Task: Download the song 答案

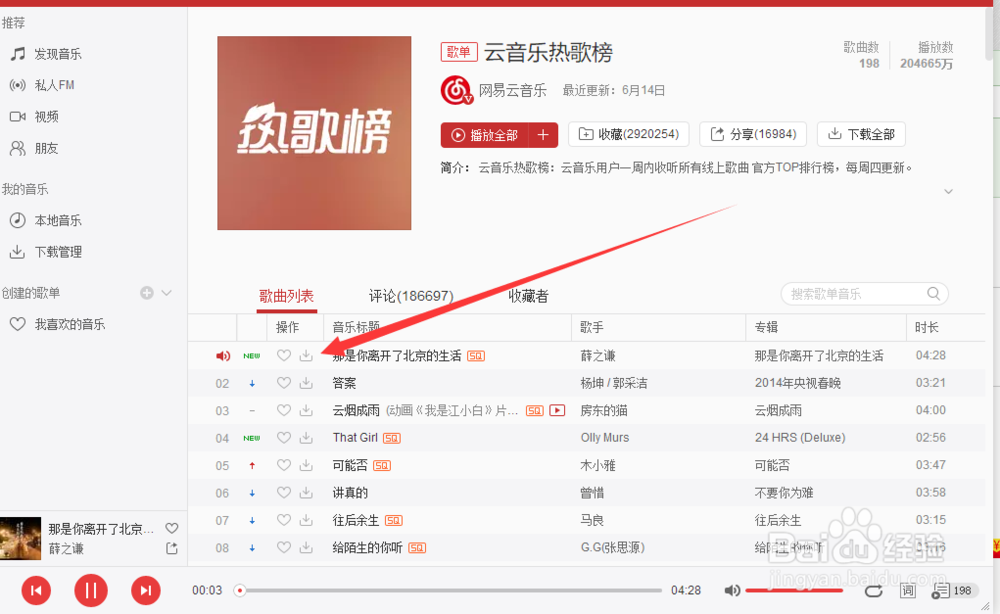Action: point(307,383)
